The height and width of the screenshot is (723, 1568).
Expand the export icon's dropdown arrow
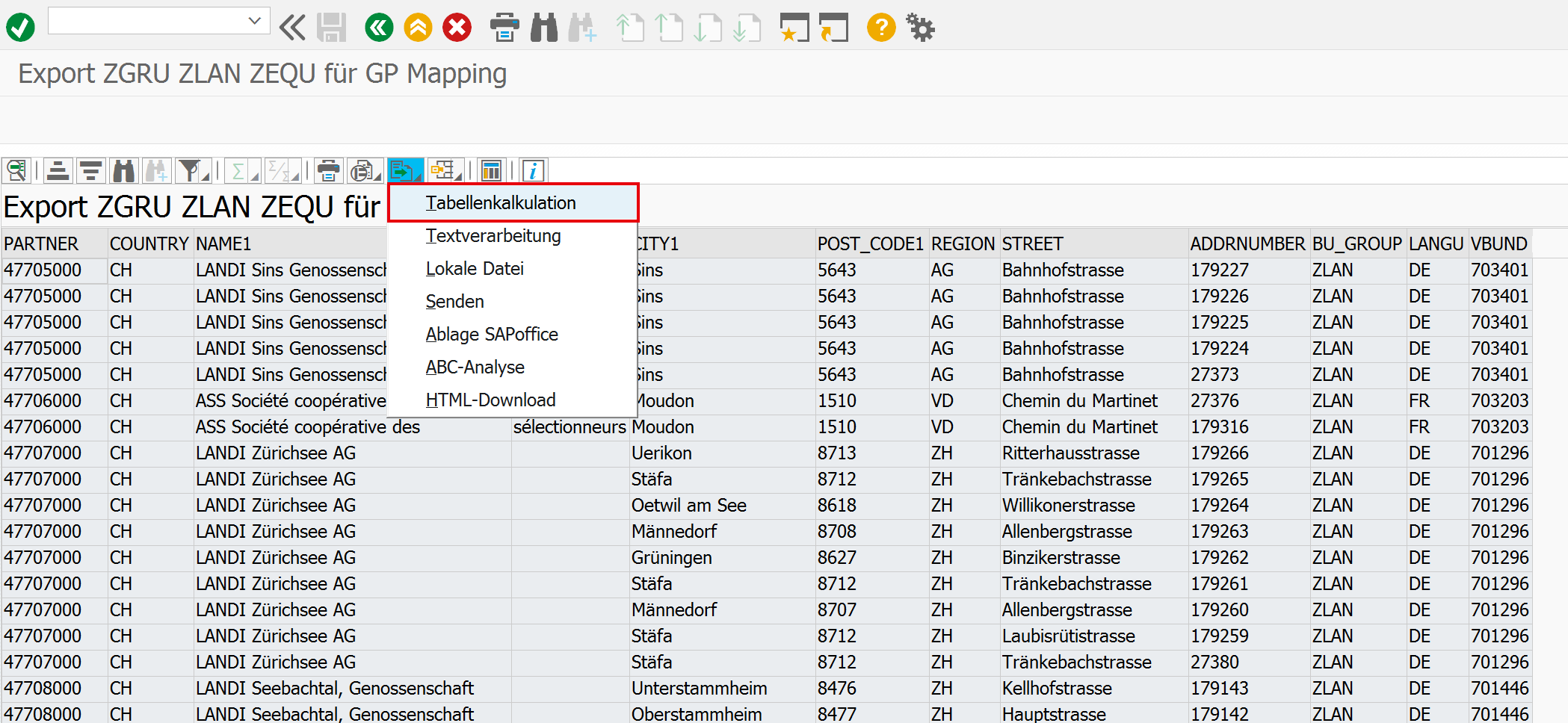click(419, 177)
